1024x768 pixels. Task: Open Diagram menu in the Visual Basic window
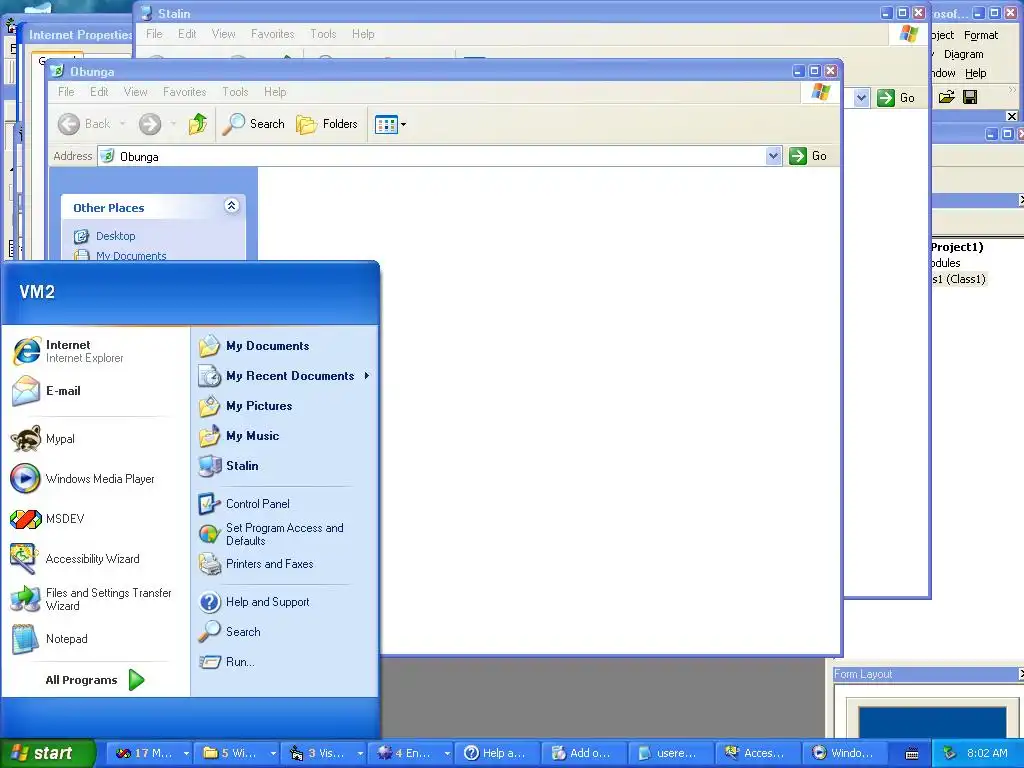click(963, 54)
